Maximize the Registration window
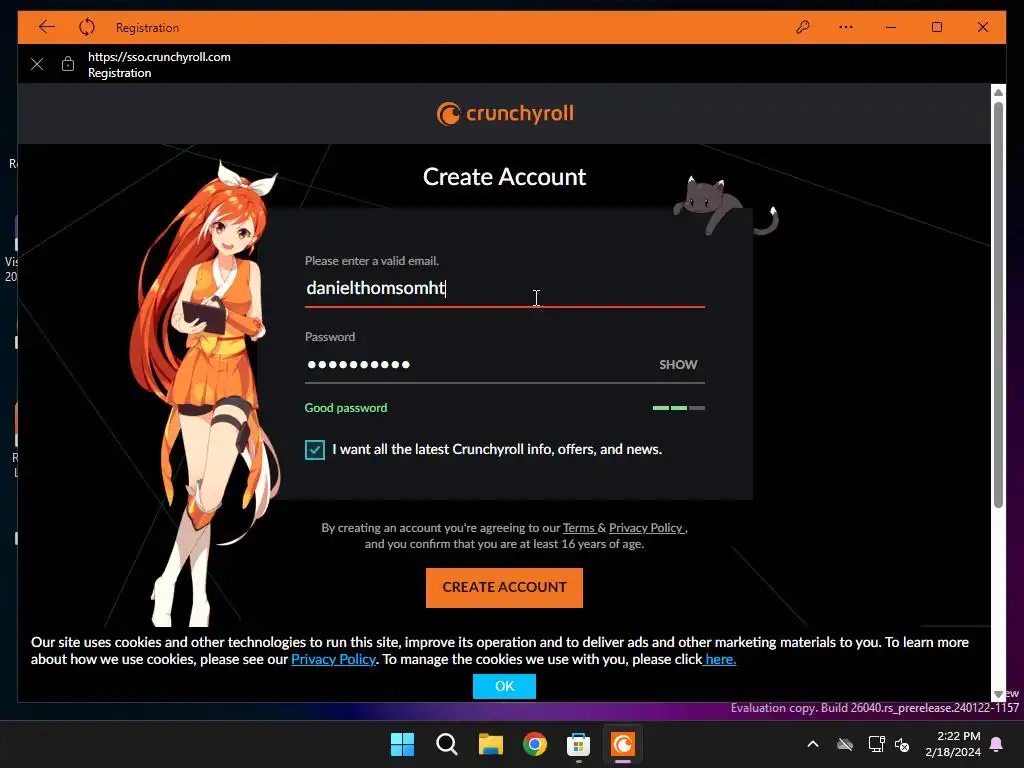The image size is (1024, 768). pos(936,27)
